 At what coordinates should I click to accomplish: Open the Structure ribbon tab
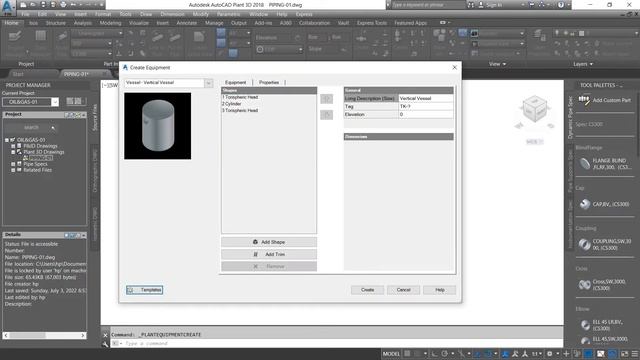click(56, 23)
